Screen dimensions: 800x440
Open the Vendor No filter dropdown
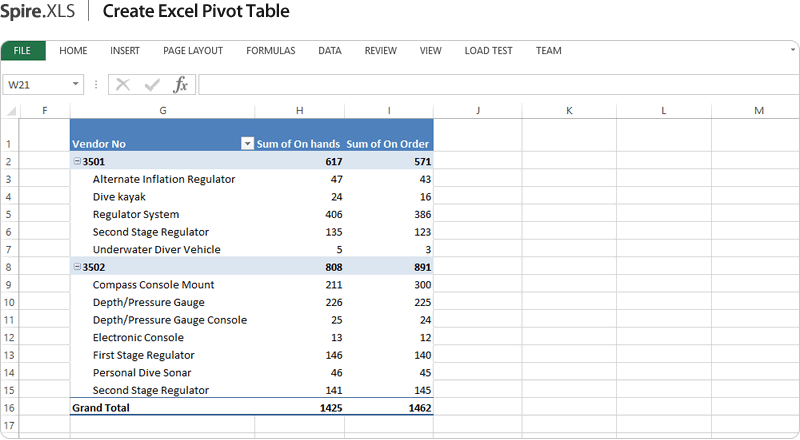247,144
